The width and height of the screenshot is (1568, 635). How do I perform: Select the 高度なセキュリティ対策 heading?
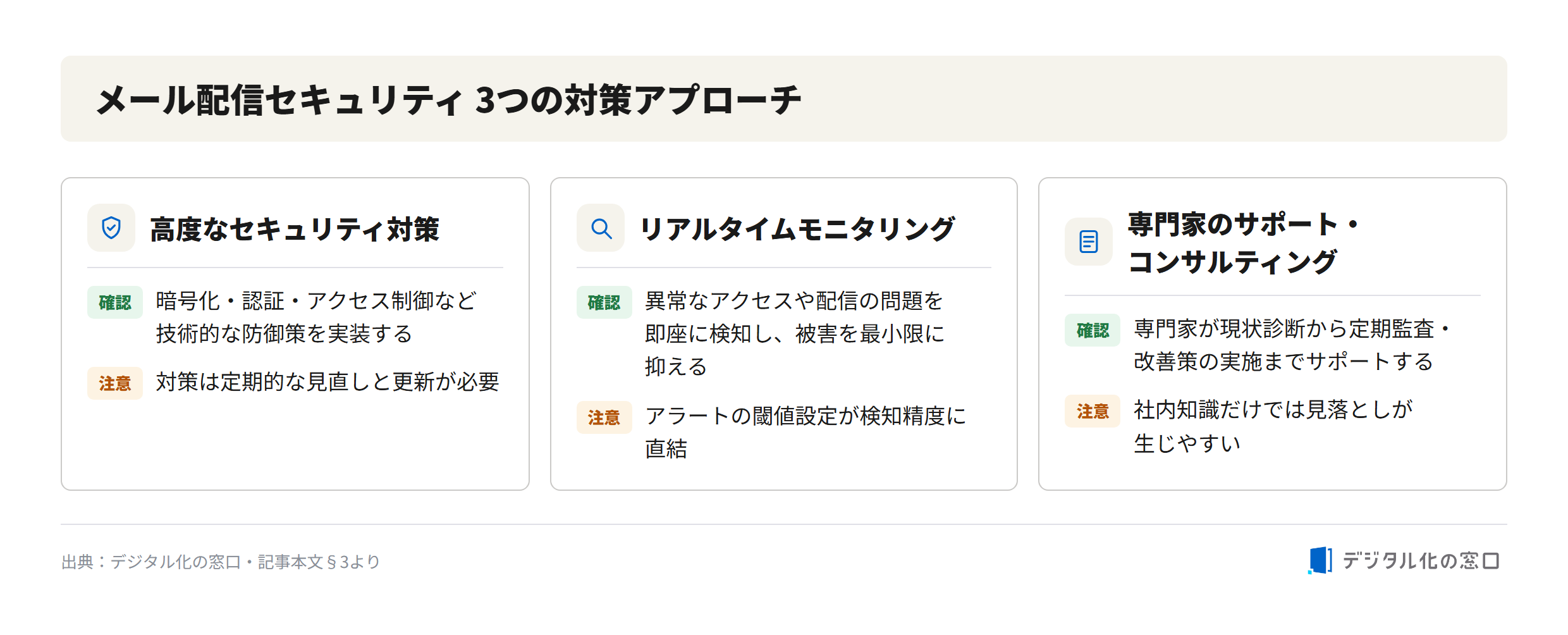click(x=295, y=229)
